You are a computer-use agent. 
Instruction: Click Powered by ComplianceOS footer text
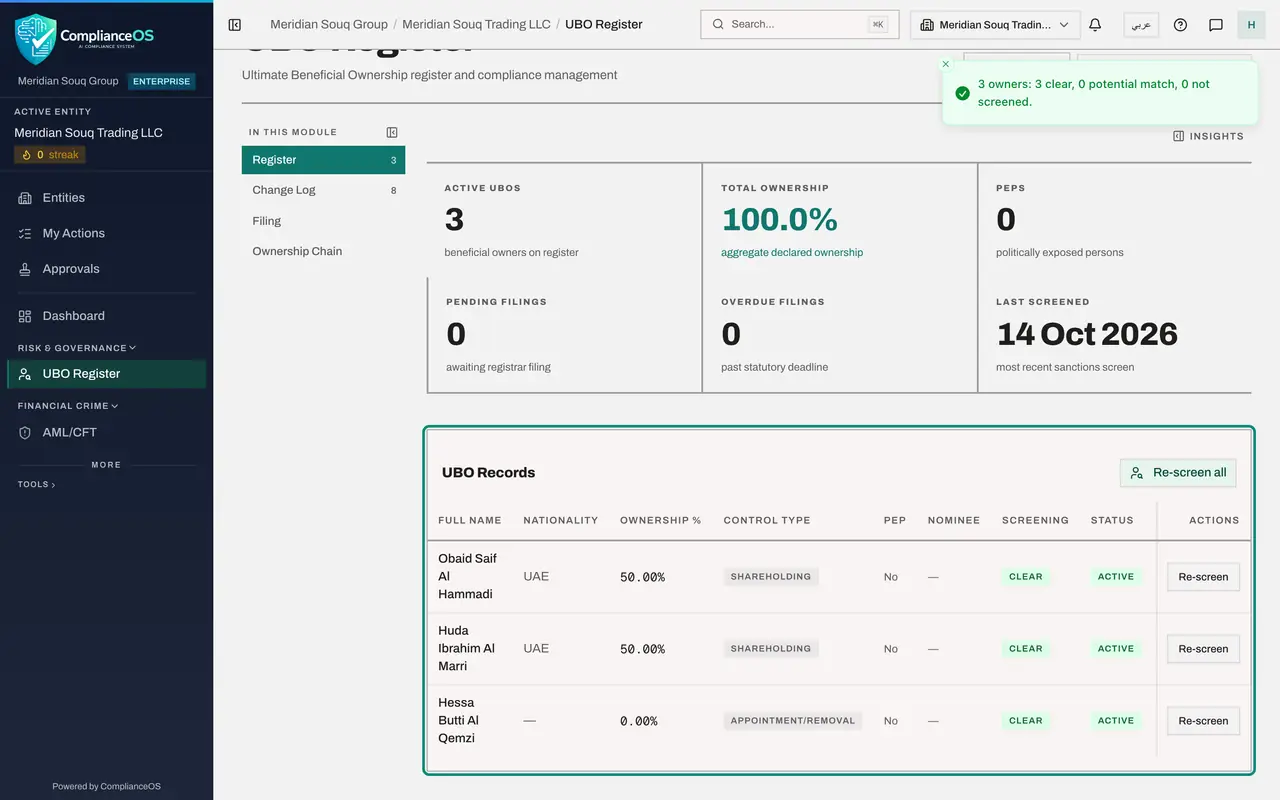pyautogui.click(x=106, y=786)
